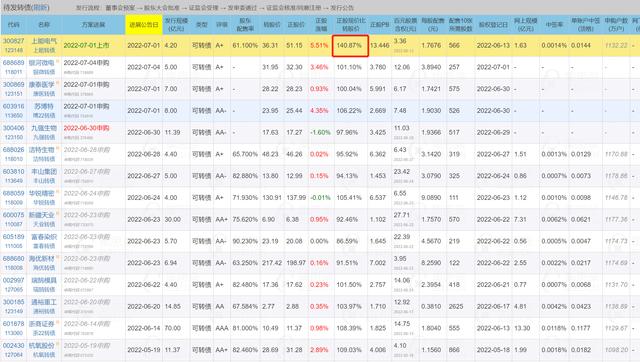Sort by 发行规模(亿元) column header
This screenshot has height=362, width=640.
176,24
